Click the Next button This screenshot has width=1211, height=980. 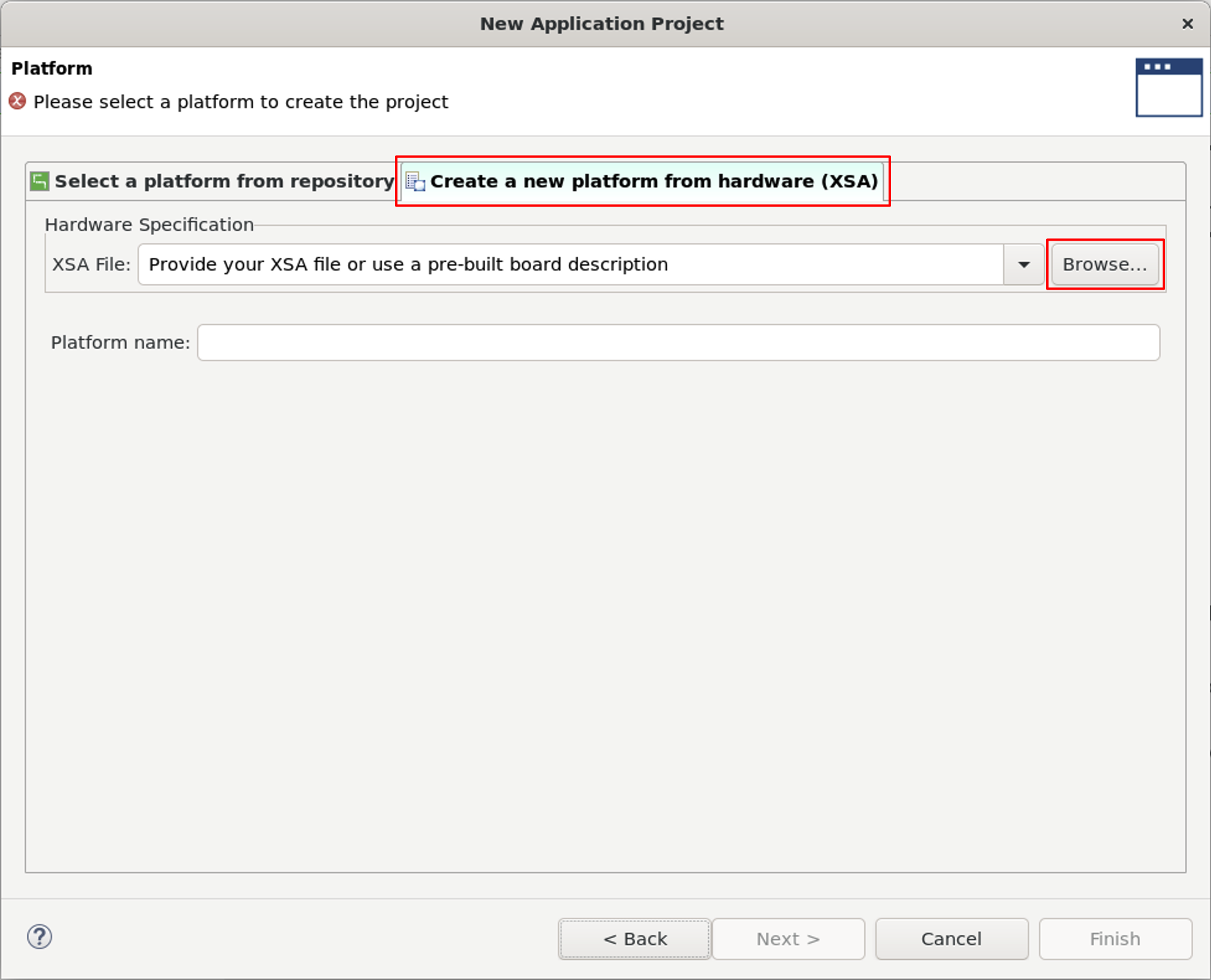click(787, 938)
